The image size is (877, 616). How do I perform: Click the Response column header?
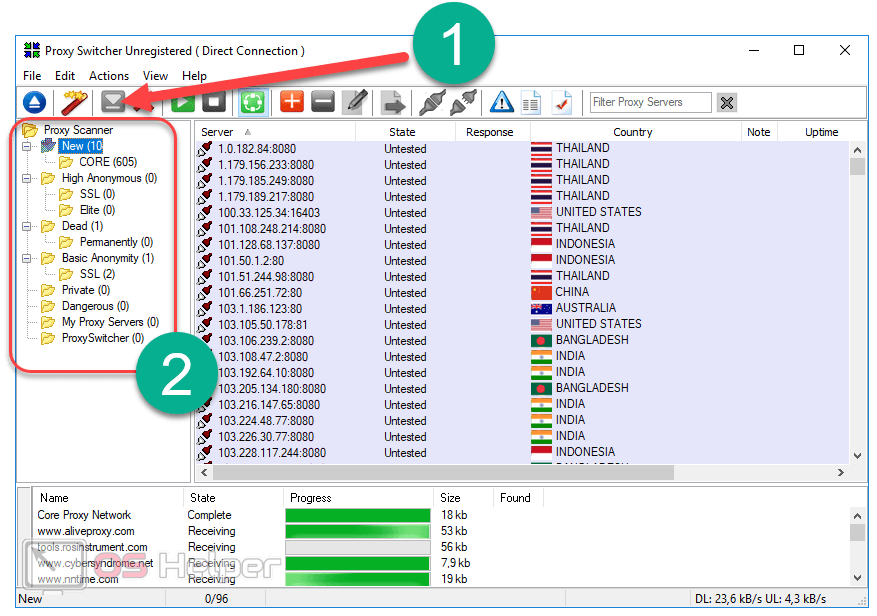[x=489, y=132]
